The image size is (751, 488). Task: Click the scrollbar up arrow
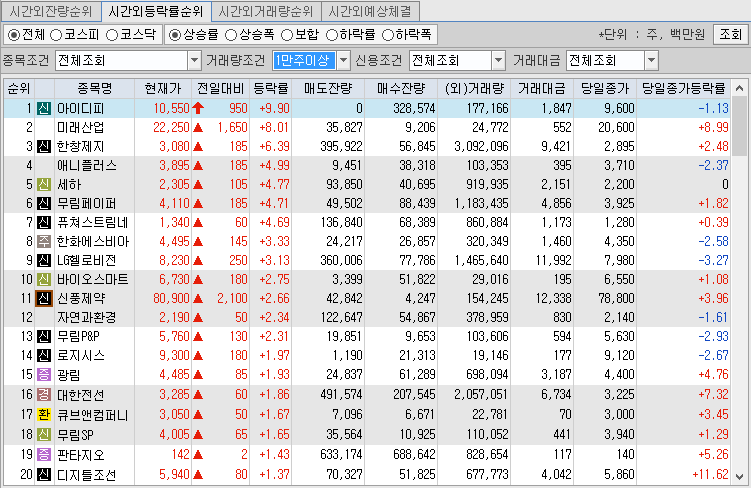tap(740, 88)
